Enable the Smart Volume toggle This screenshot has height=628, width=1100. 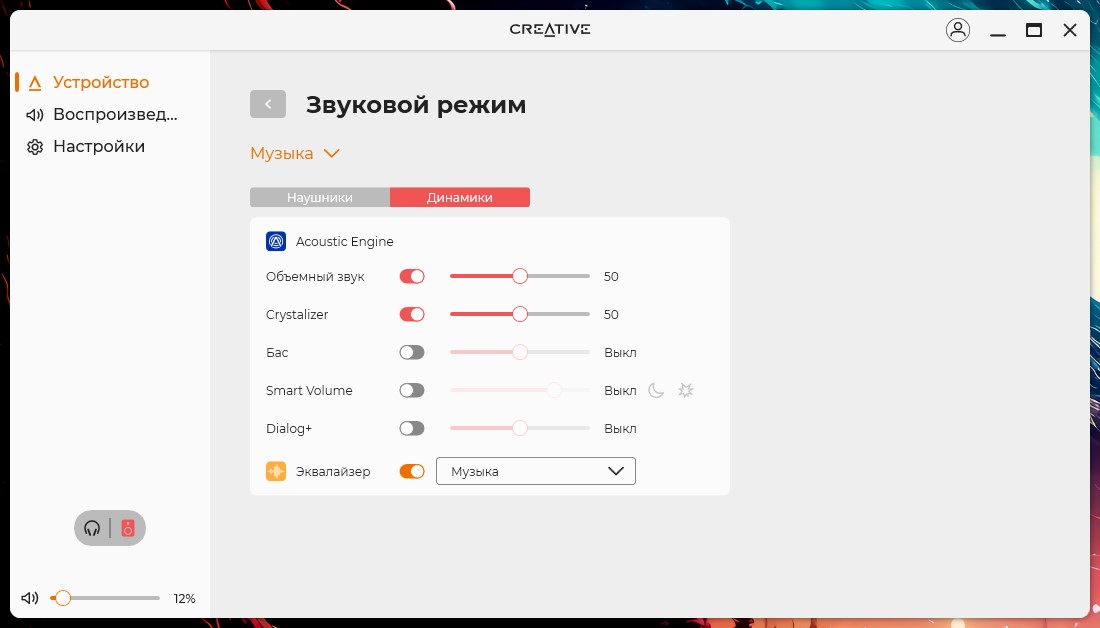click(x=412, y=390)
